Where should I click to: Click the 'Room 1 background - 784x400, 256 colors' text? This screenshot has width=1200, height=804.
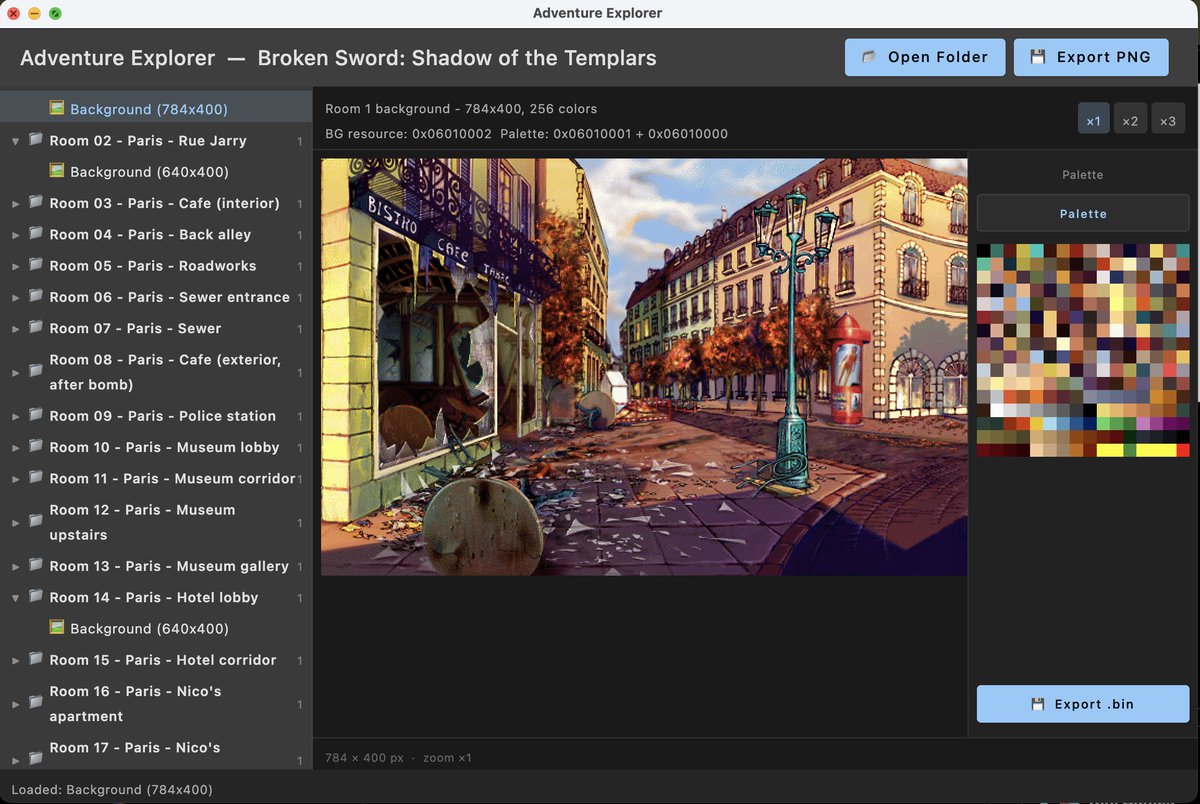click(461, 109)
